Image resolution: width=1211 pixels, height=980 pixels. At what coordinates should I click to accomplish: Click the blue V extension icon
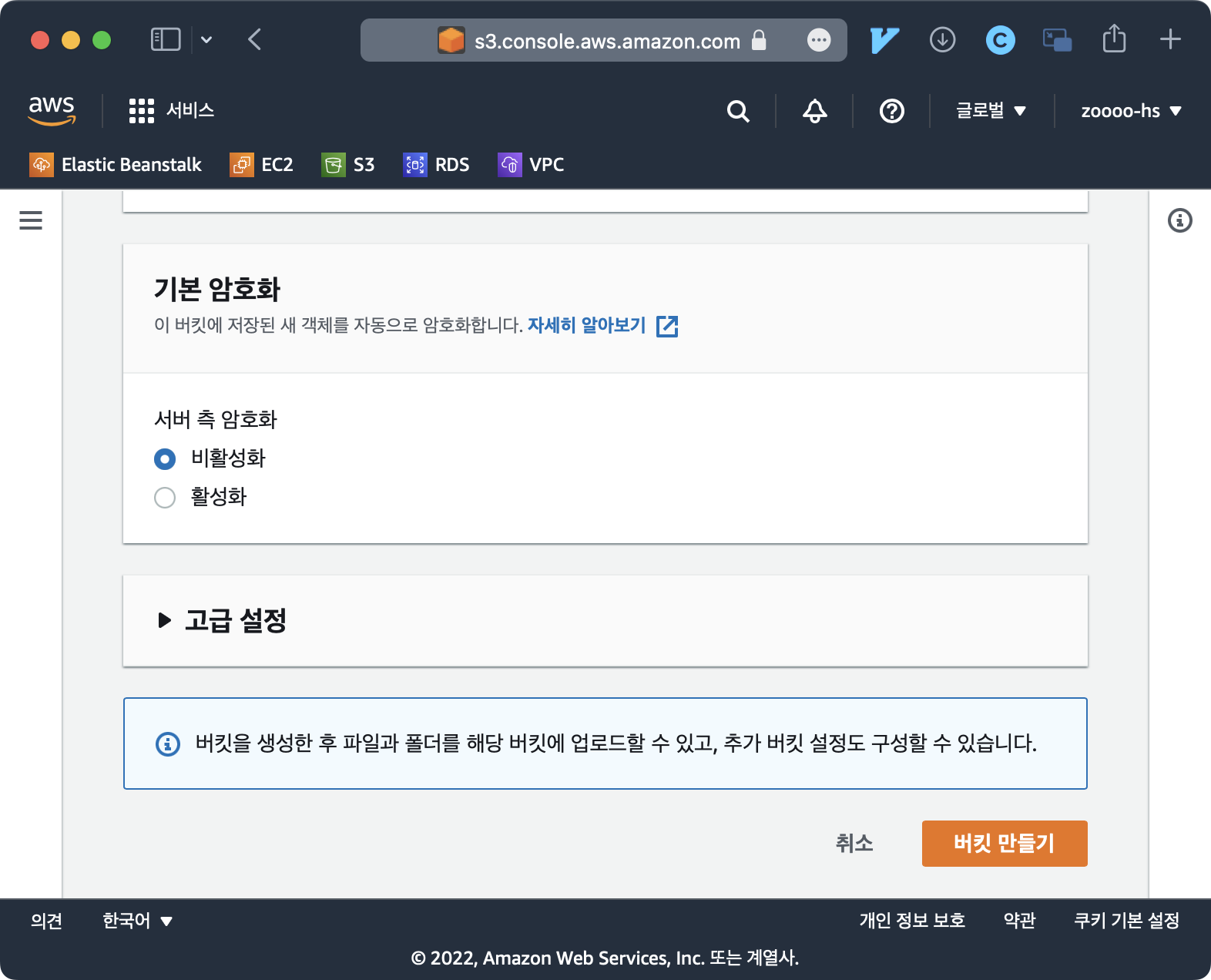[x=884, y=40]
